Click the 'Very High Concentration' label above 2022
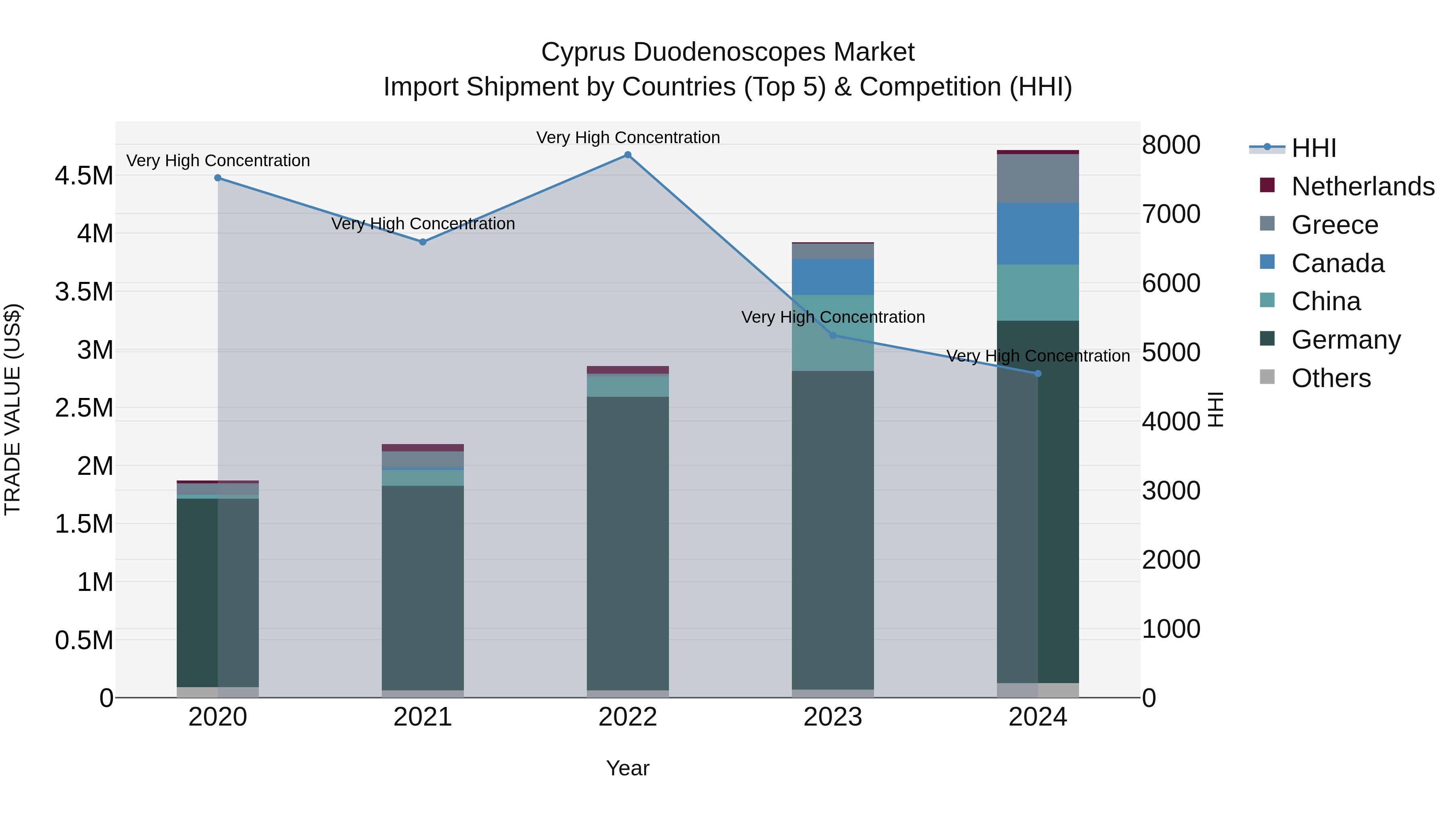 point(628,138)
